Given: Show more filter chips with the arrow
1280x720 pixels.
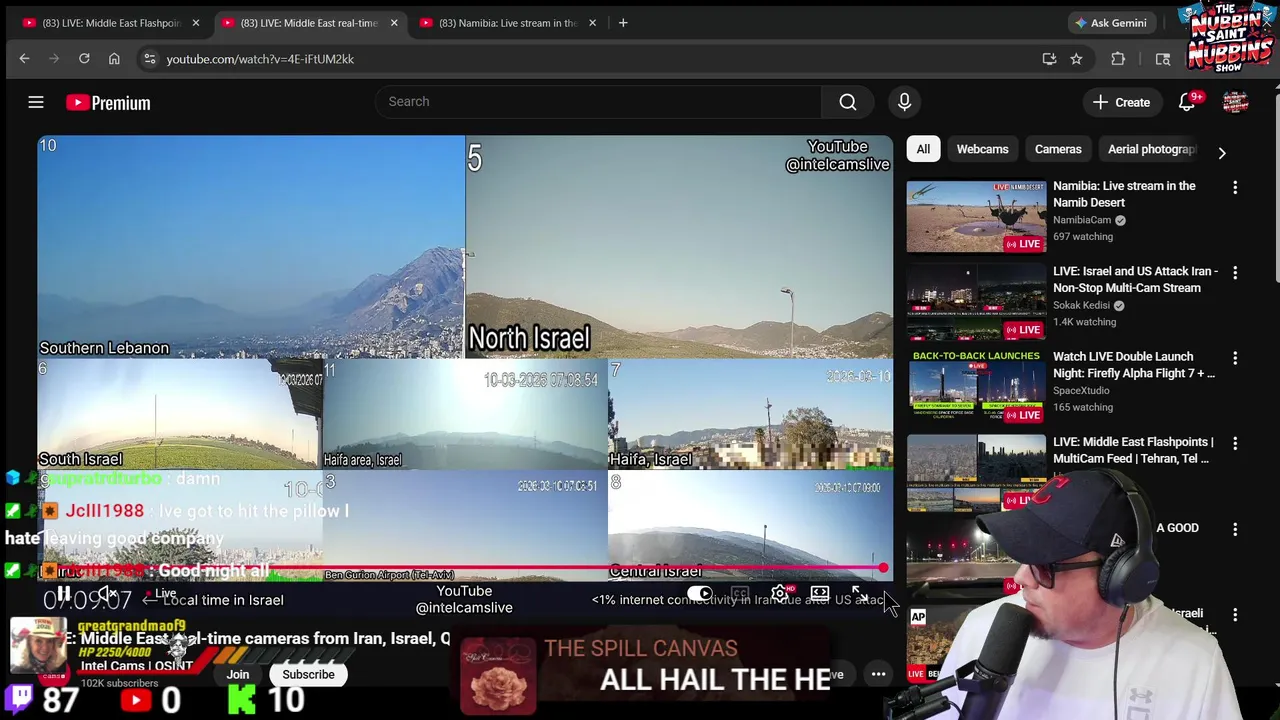Looking at the screenshot, I should (1222, 152).
